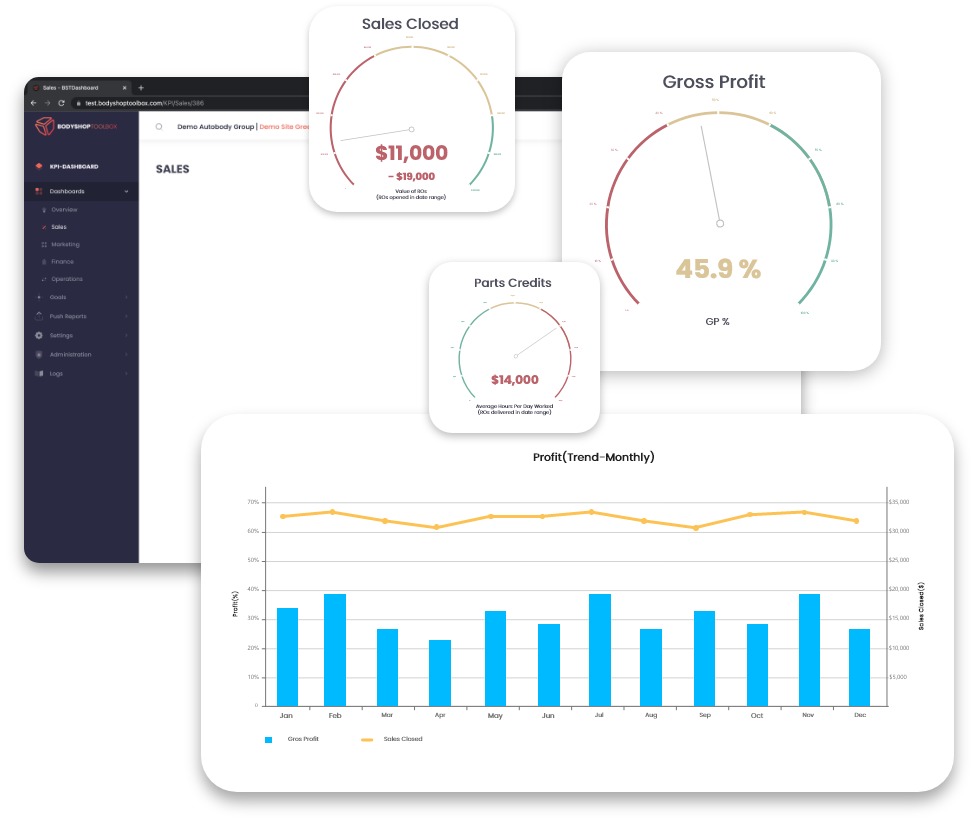Expand the Goals sidebar menu
The width and height of the screenshot is (977, 824).
tap(126, 297)
